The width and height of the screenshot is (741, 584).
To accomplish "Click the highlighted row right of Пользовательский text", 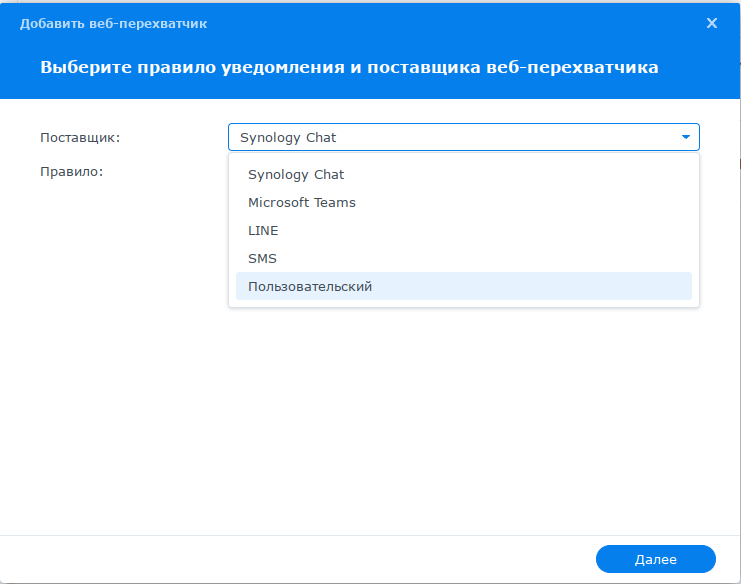I will [x=529, y=286].
